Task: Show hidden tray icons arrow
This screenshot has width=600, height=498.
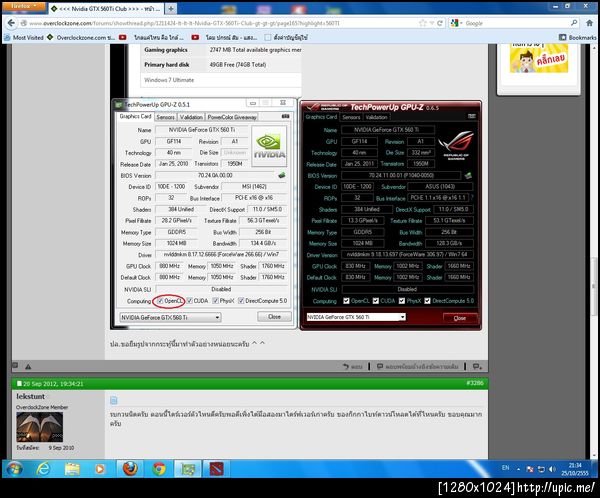Action: [x=518, y=469]
